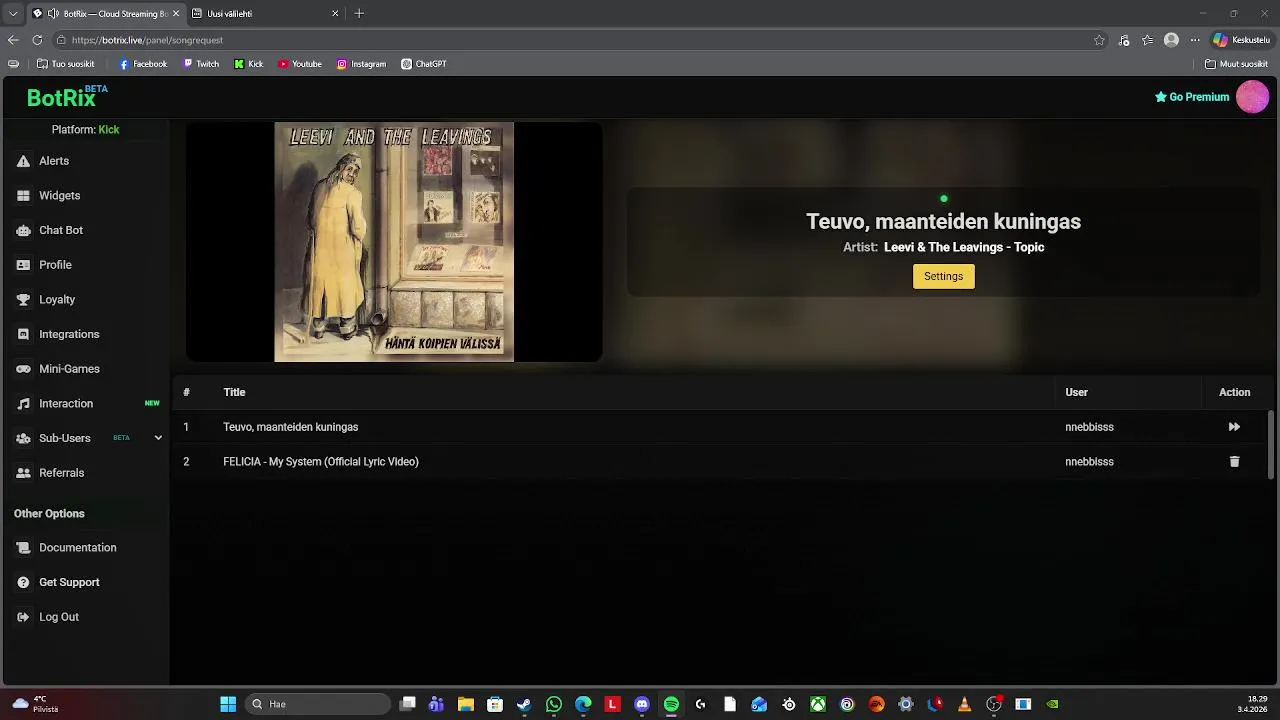This screenshot has width=1280, height=720.
Task: Switch to the Uusi välilehti tab
Action: pyautogui.click(x=262, y=14)
